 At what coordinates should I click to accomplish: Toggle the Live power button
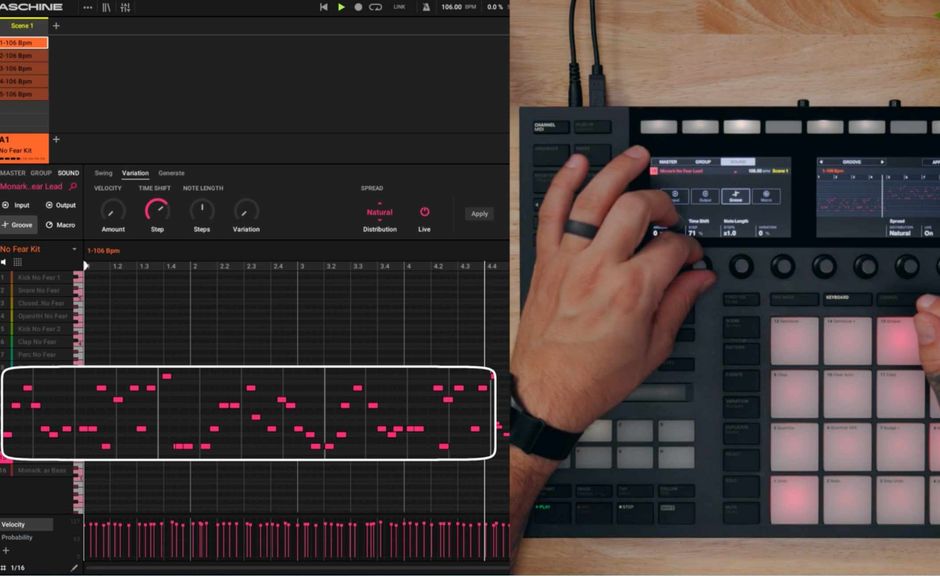pos(424,212)
